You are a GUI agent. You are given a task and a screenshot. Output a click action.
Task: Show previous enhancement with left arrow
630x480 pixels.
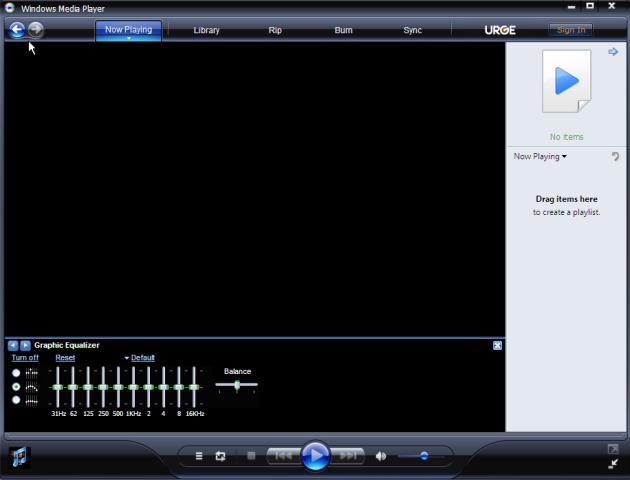pyautogui.click(x=13, y=345)
